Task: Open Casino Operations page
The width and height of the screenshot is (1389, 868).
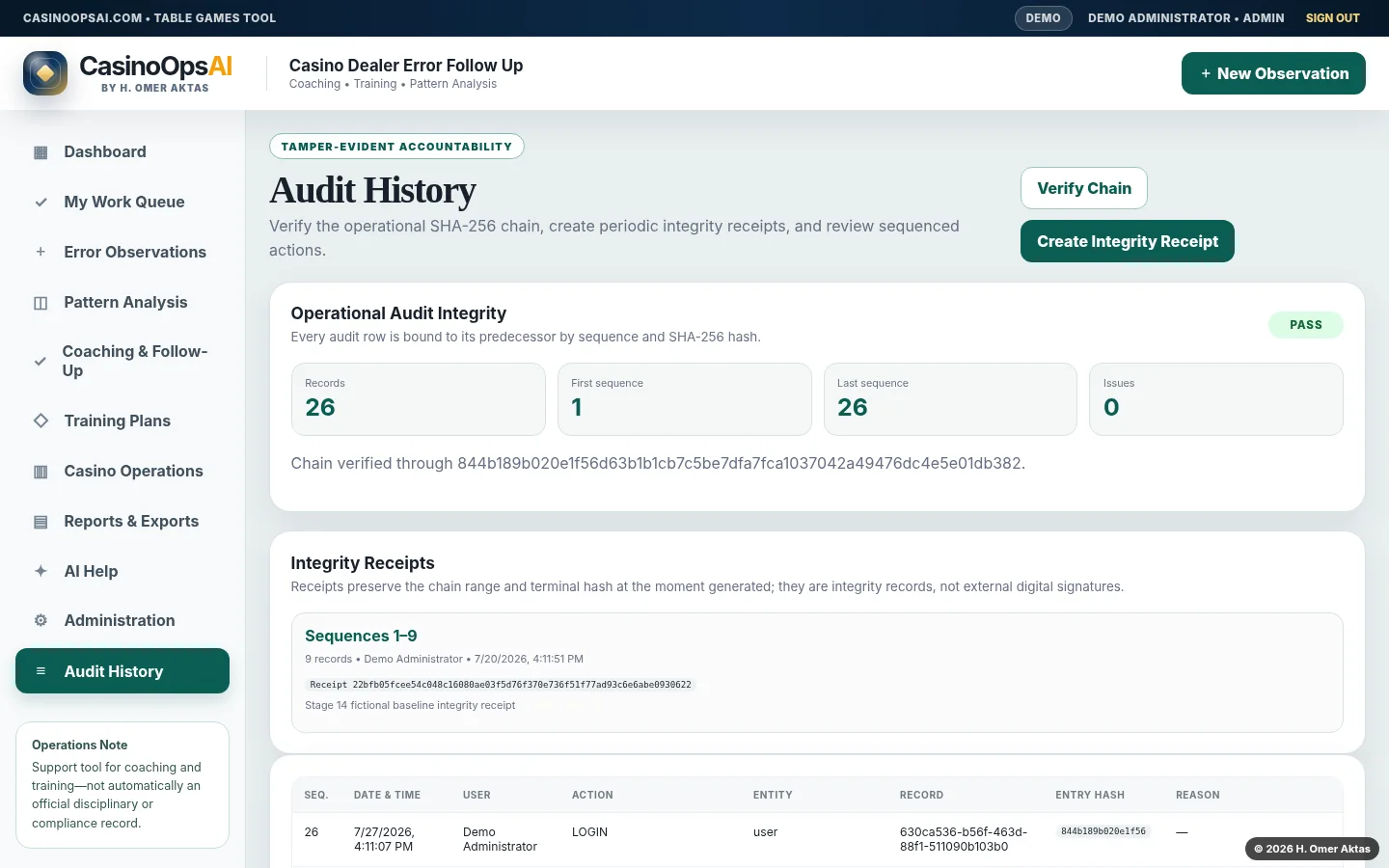Action: tap(123, 472)
